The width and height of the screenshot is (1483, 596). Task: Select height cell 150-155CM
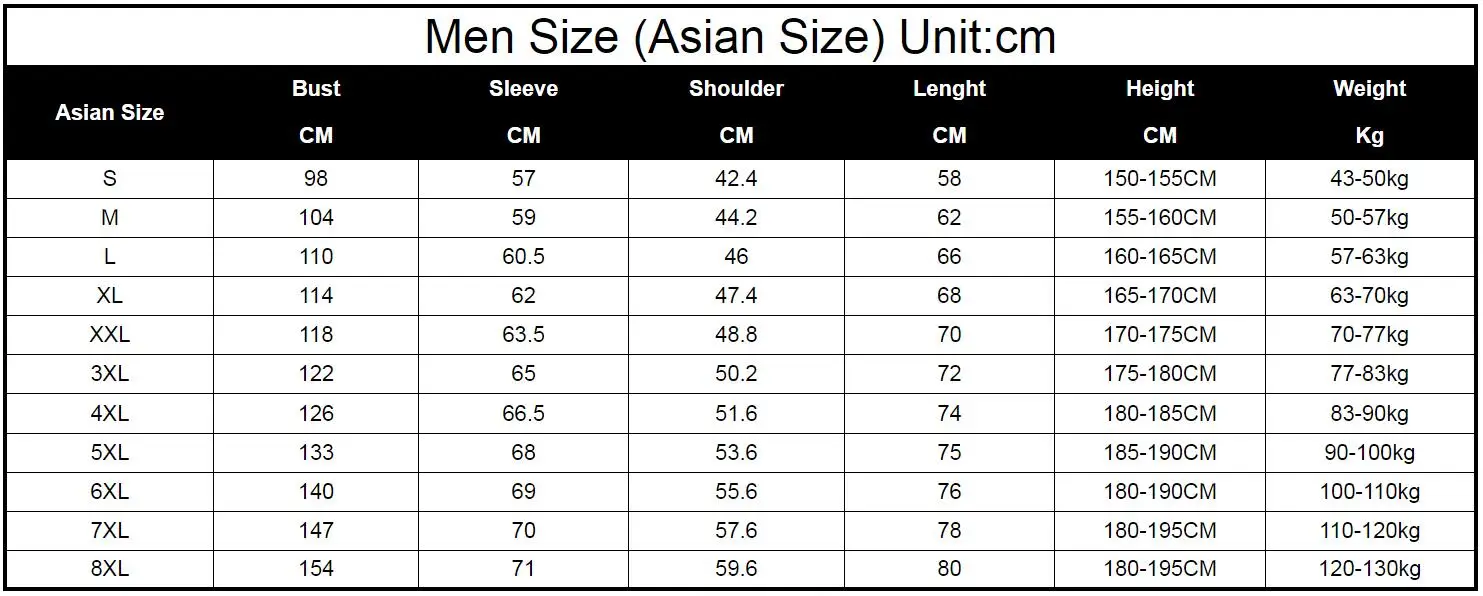point(1160,179)
